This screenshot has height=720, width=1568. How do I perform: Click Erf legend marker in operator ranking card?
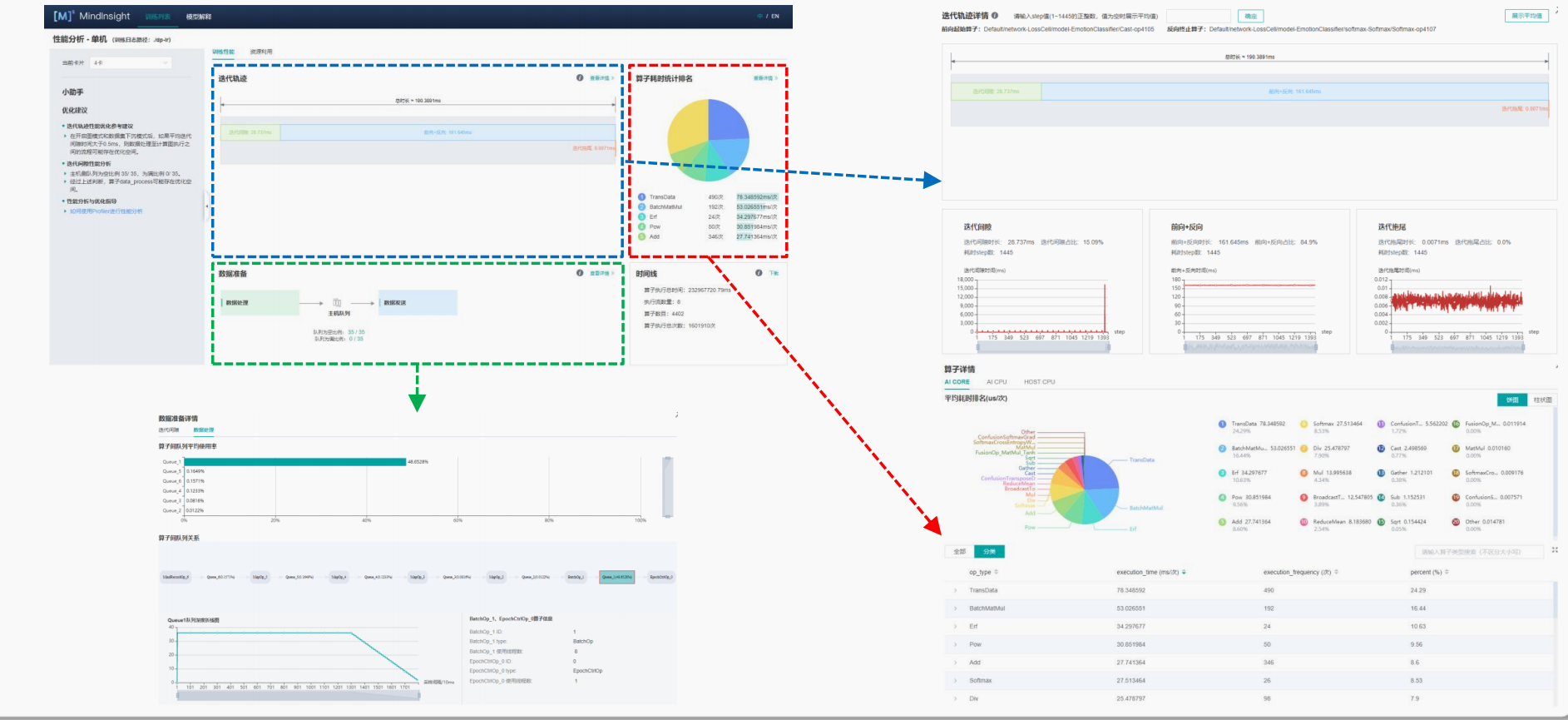click(x=642, y=217)
